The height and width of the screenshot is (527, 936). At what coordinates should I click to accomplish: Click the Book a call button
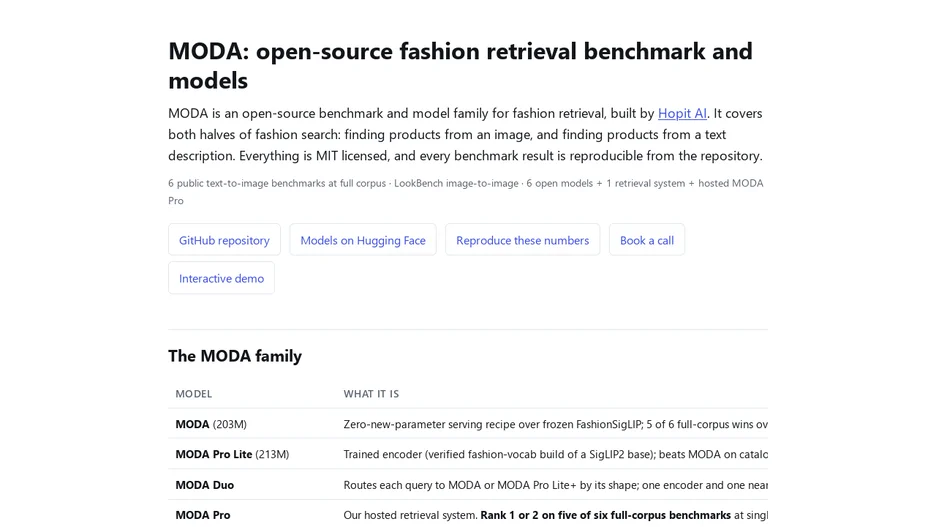646,240
